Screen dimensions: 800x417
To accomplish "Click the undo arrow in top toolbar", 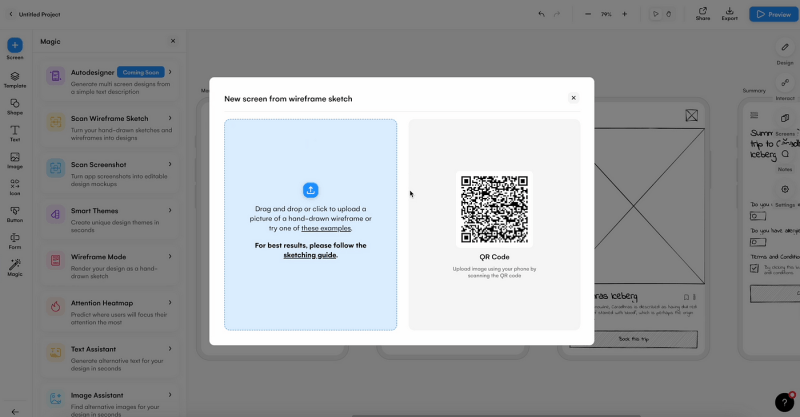I will [541, 14].
